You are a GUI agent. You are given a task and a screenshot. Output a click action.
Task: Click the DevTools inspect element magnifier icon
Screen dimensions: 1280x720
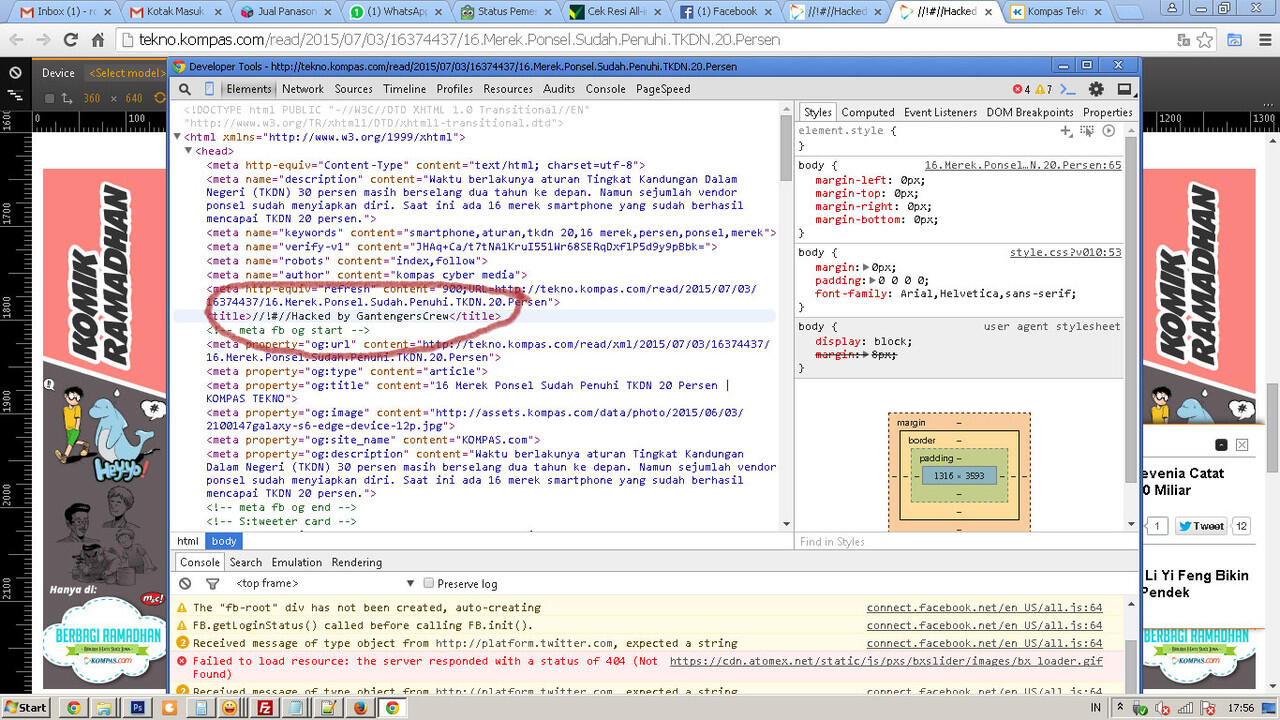coord(185,89)
